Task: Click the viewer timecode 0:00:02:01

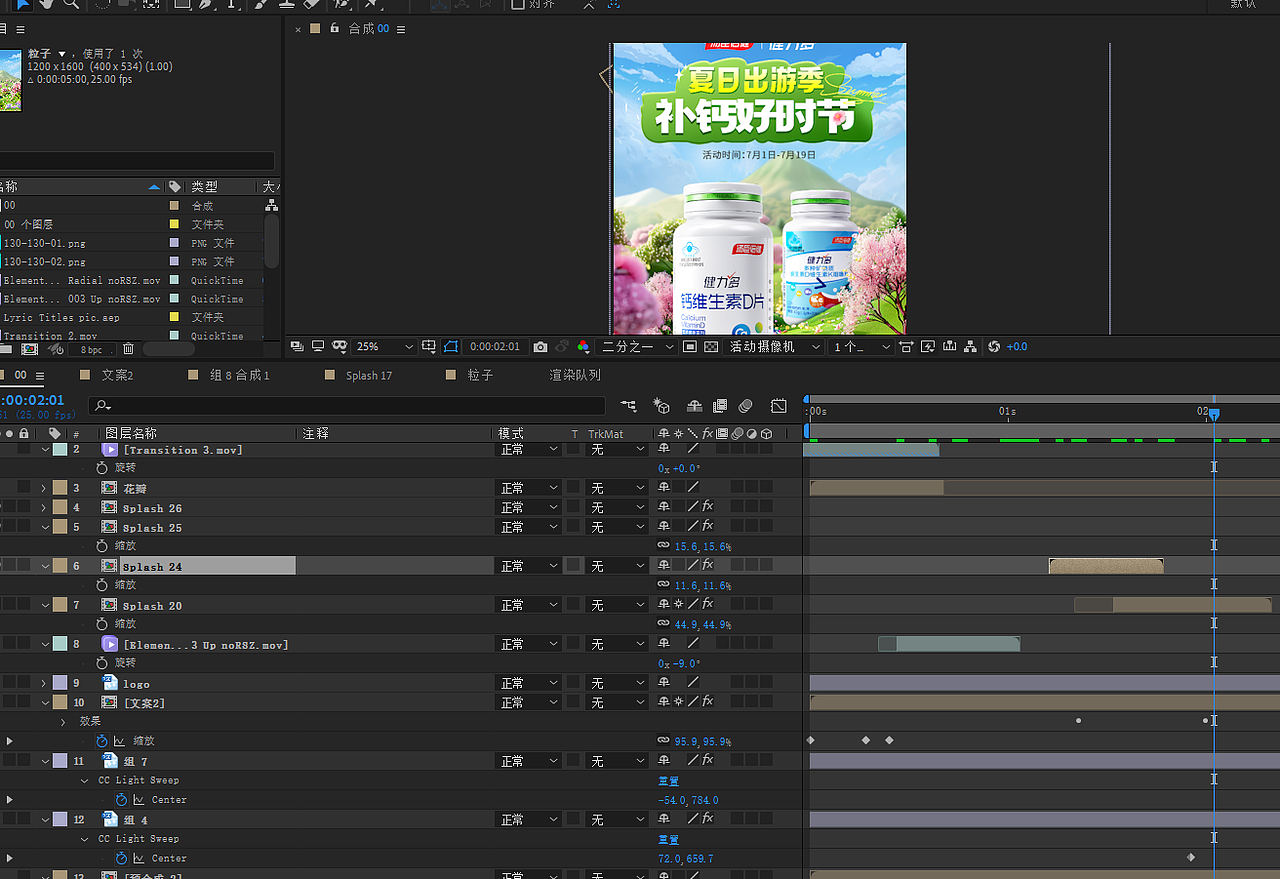Action: click(x=495, y=347)
